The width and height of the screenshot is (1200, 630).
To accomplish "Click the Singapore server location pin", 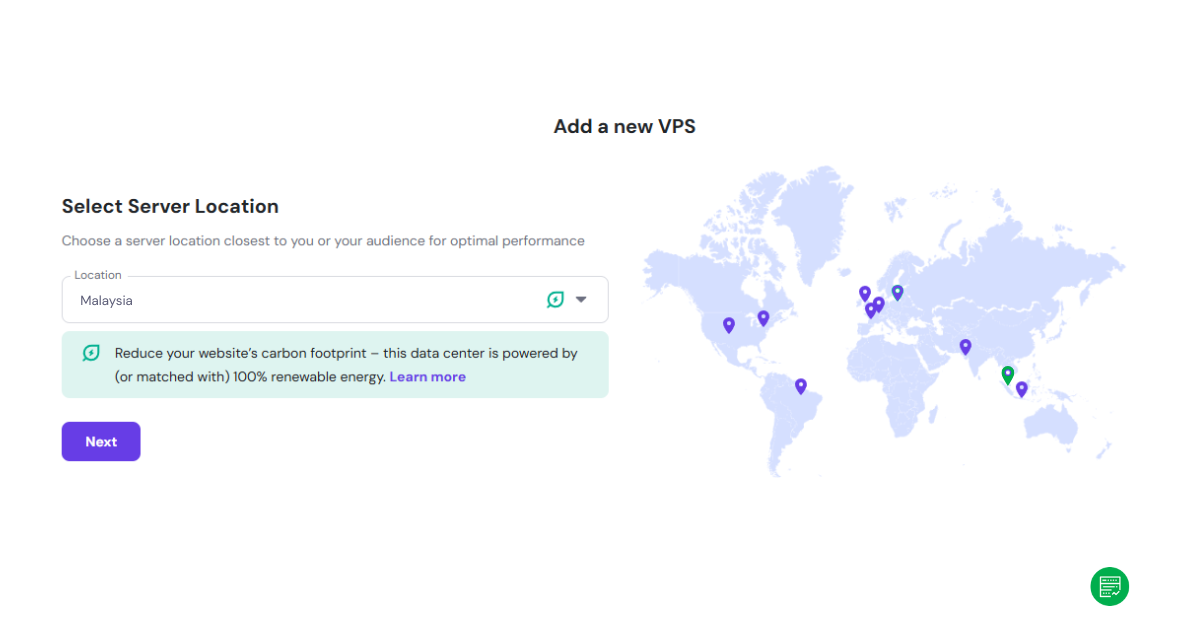I will click(1021, 389).
